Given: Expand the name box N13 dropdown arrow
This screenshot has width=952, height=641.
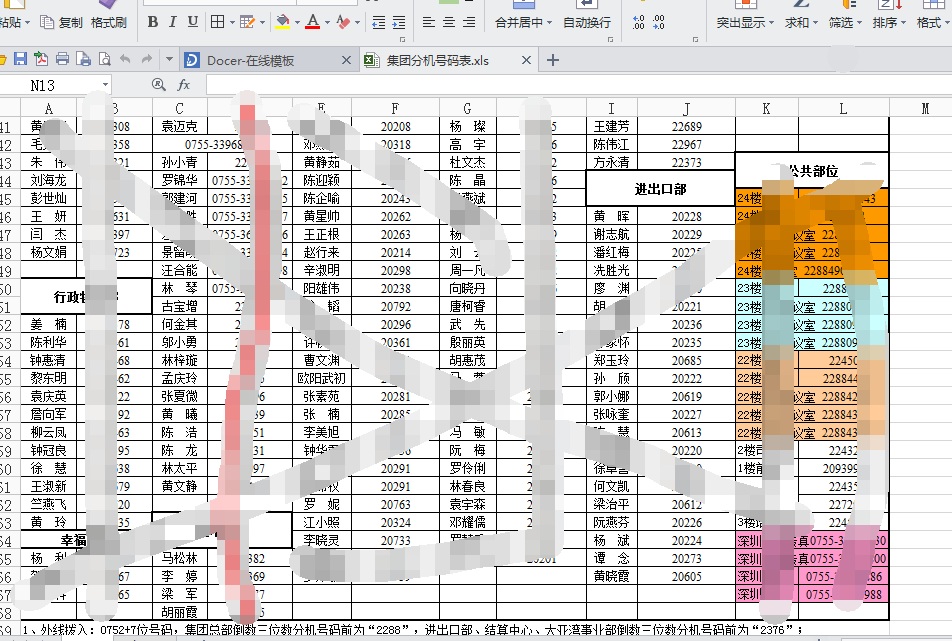Looking at the screenshot, I should tap(106, 84).
